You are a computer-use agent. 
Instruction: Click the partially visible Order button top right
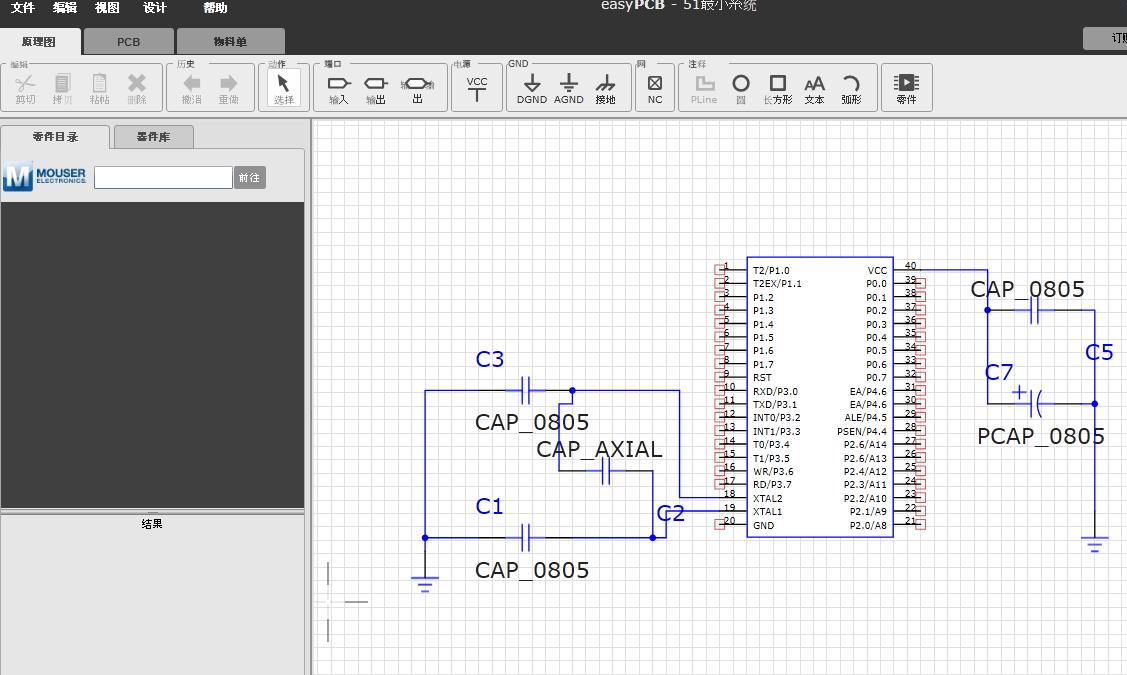(x=1105, y=38)
